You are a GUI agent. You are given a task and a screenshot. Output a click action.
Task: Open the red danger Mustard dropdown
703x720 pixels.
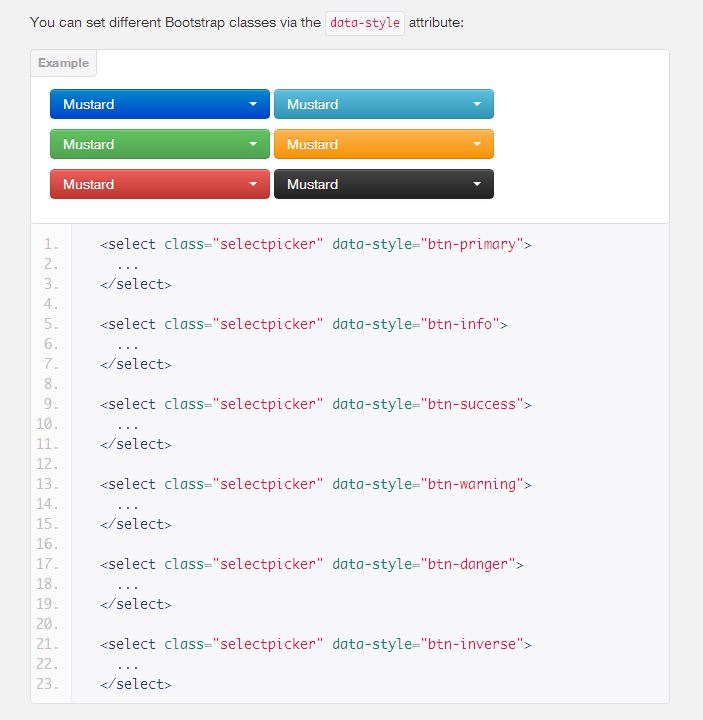[x=160, y=184]
